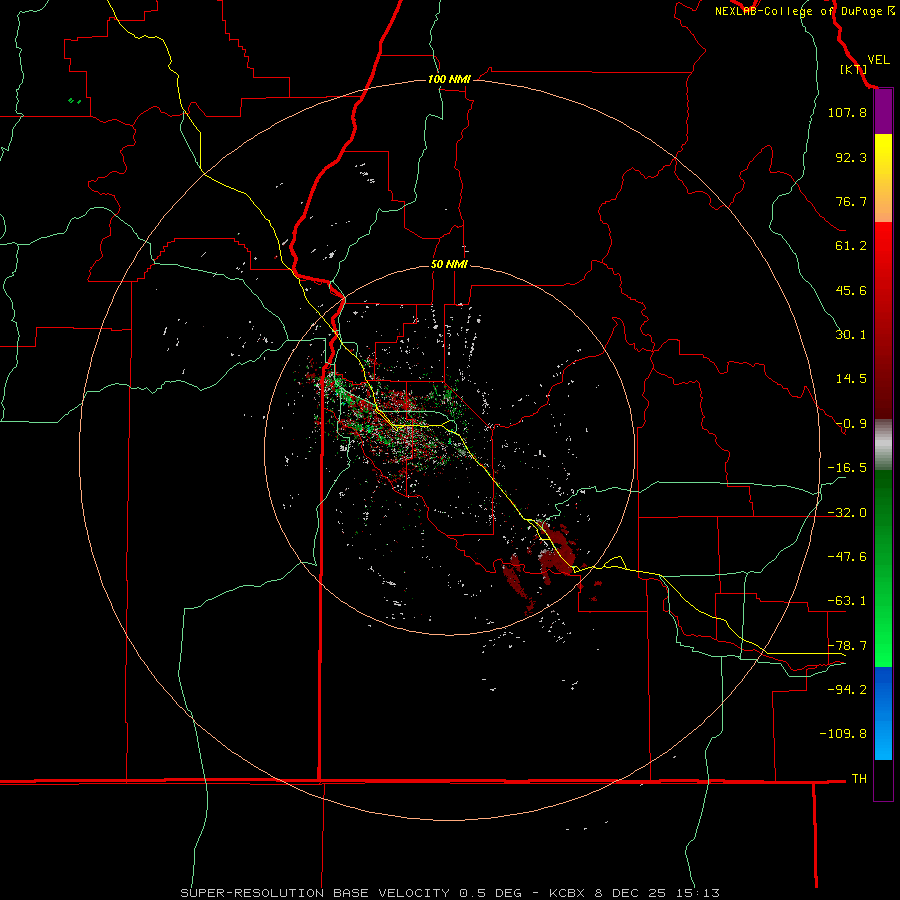Click the Super-Resolution Base Velocity caption at bottom

(x=450, y=893)
